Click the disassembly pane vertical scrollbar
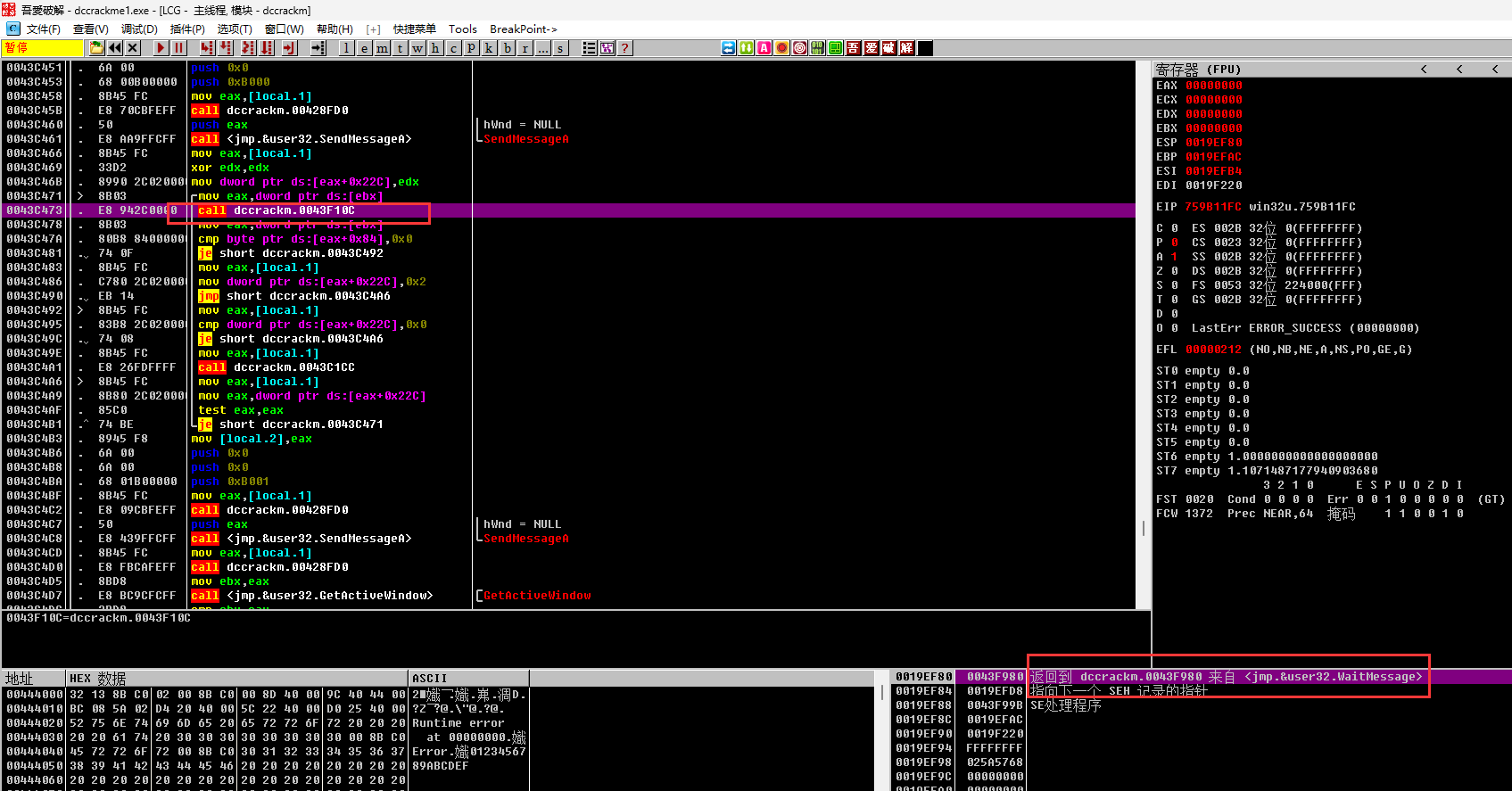1512x791 pixels. pyautogui.click(x=1144, y=334)
